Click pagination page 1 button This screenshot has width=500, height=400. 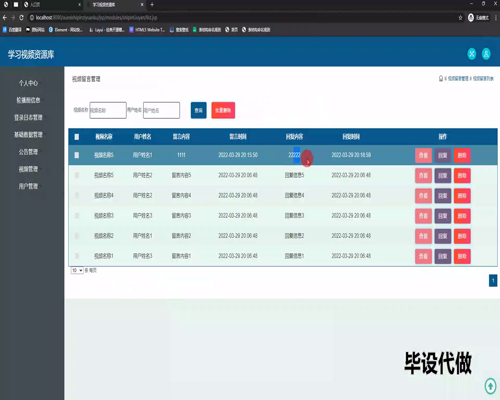click(x=493, y=280)
